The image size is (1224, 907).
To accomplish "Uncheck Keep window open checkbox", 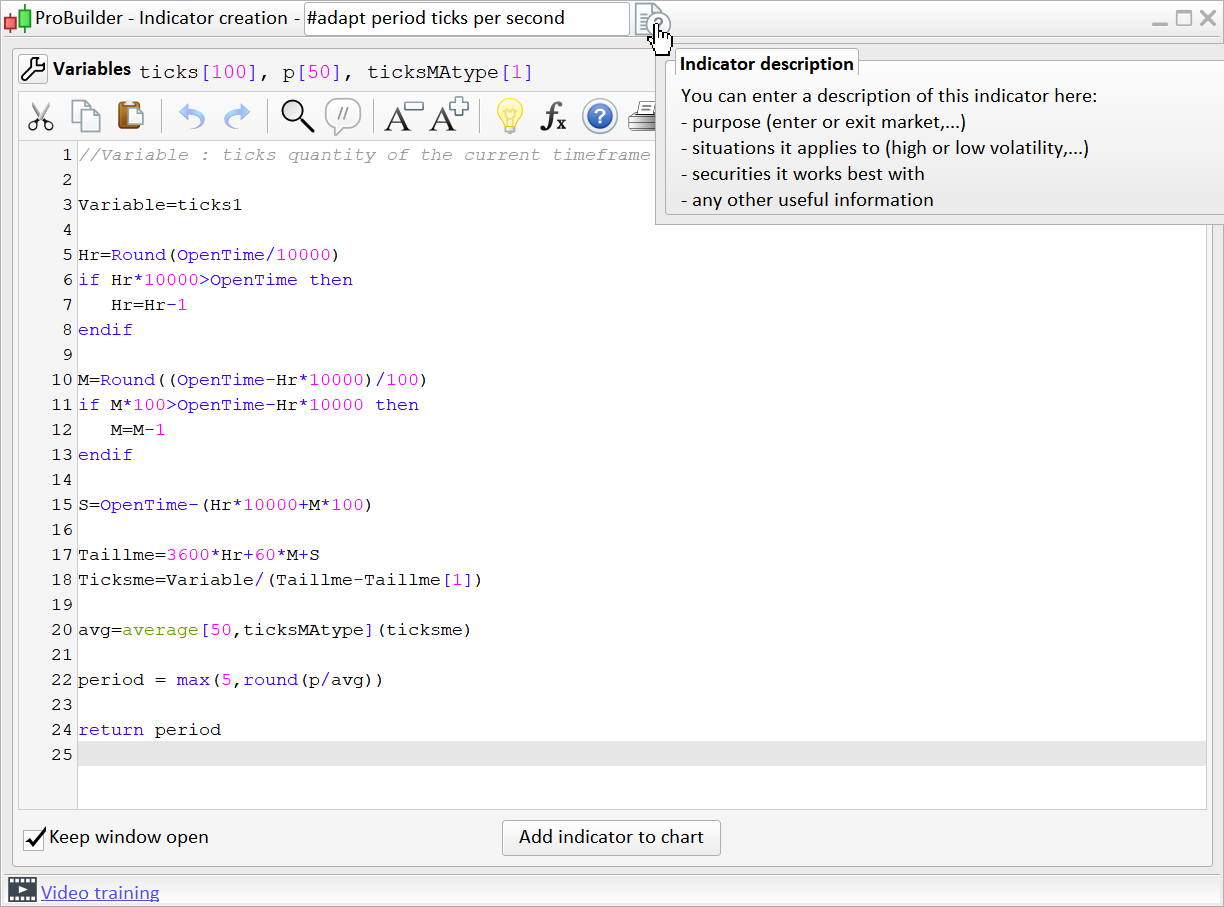I will coord(34,838).
